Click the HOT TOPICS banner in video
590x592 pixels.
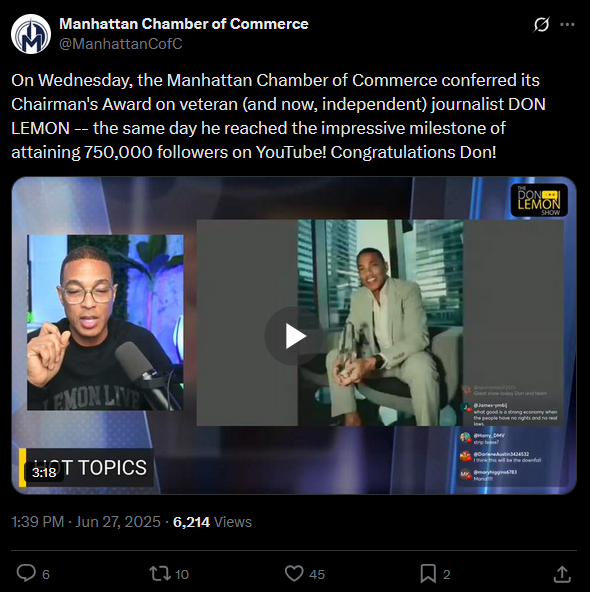[87, 467]
